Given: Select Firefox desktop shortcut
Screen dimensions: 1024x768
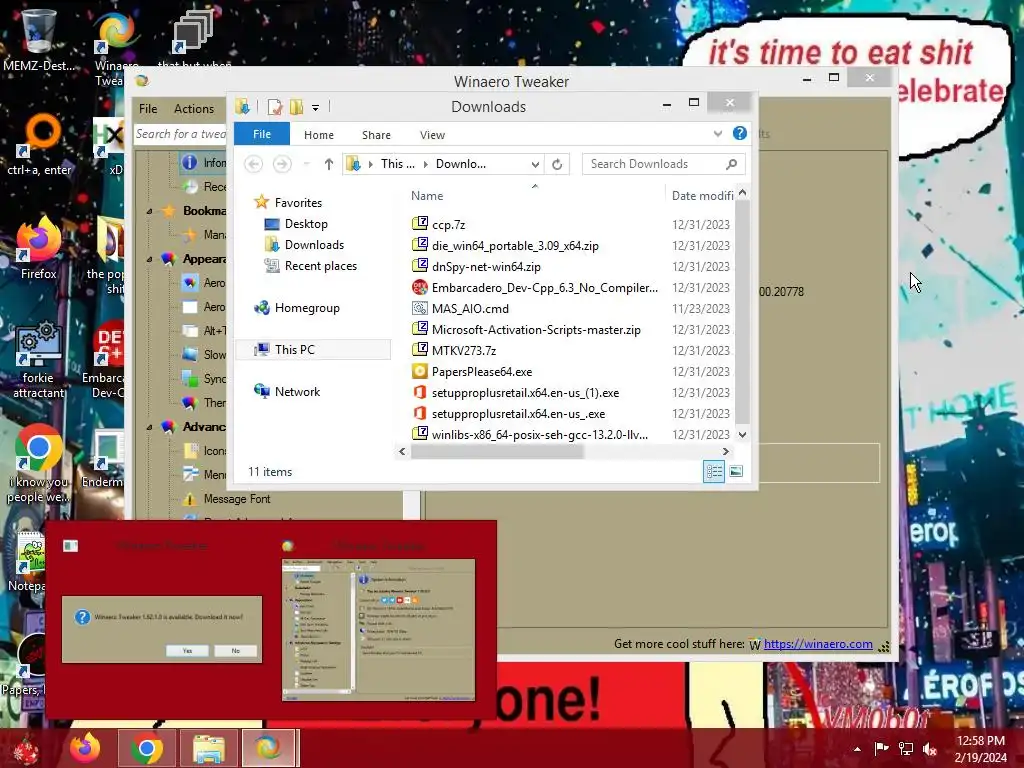Looking at the screenshot, I should (x=39, y=249).
